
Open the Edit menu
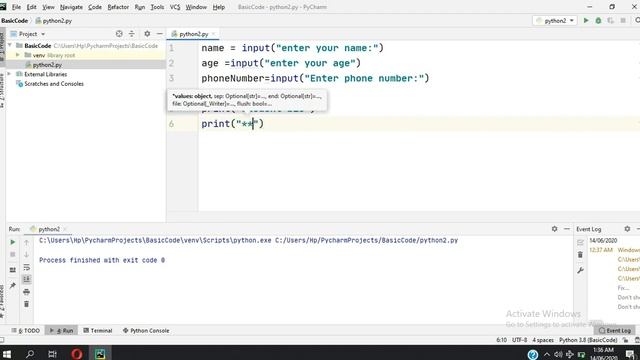click(x=31, y=7)
